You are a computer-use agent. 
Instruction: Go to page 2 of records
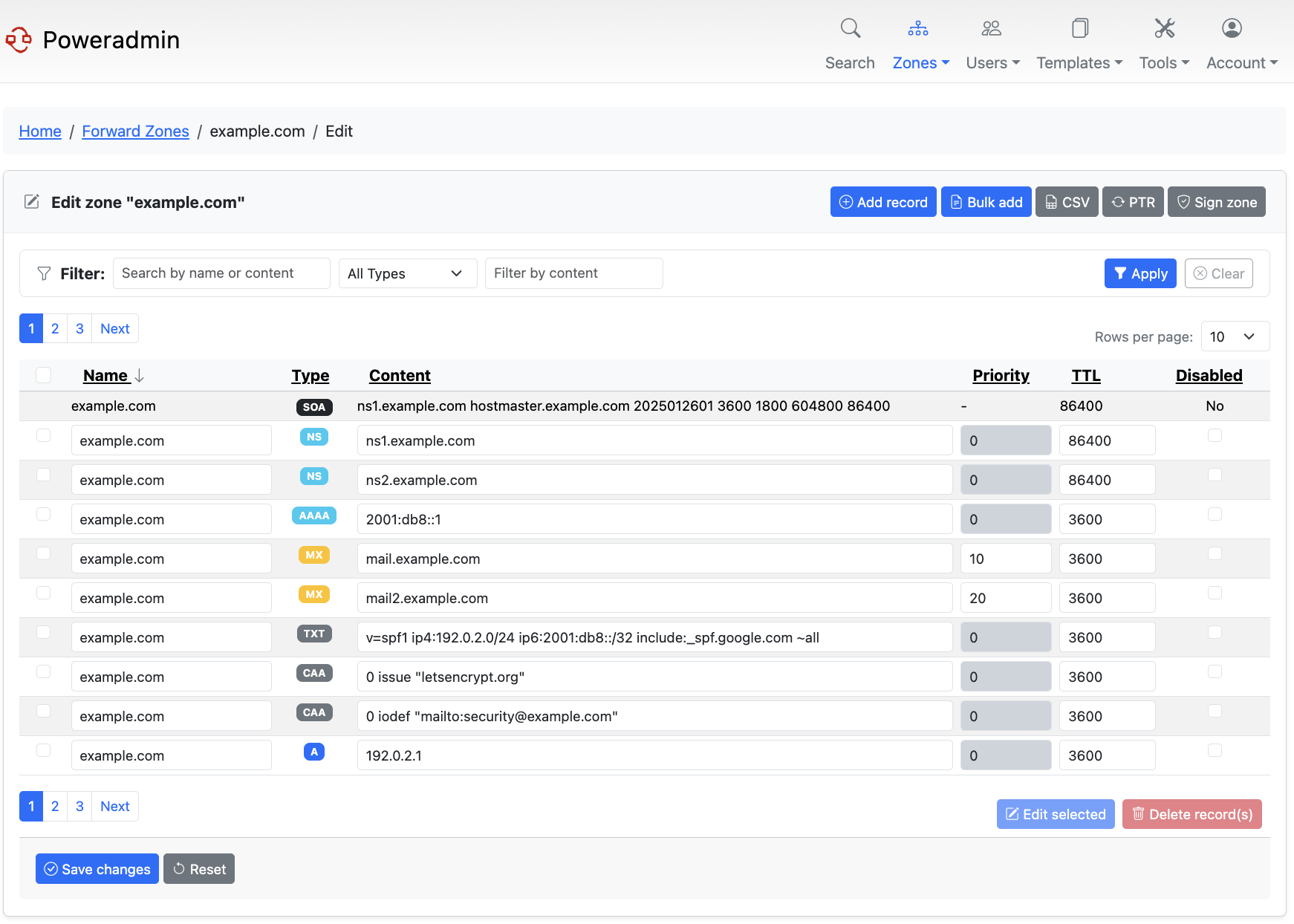pyautogui.click(x=55, y=328)
